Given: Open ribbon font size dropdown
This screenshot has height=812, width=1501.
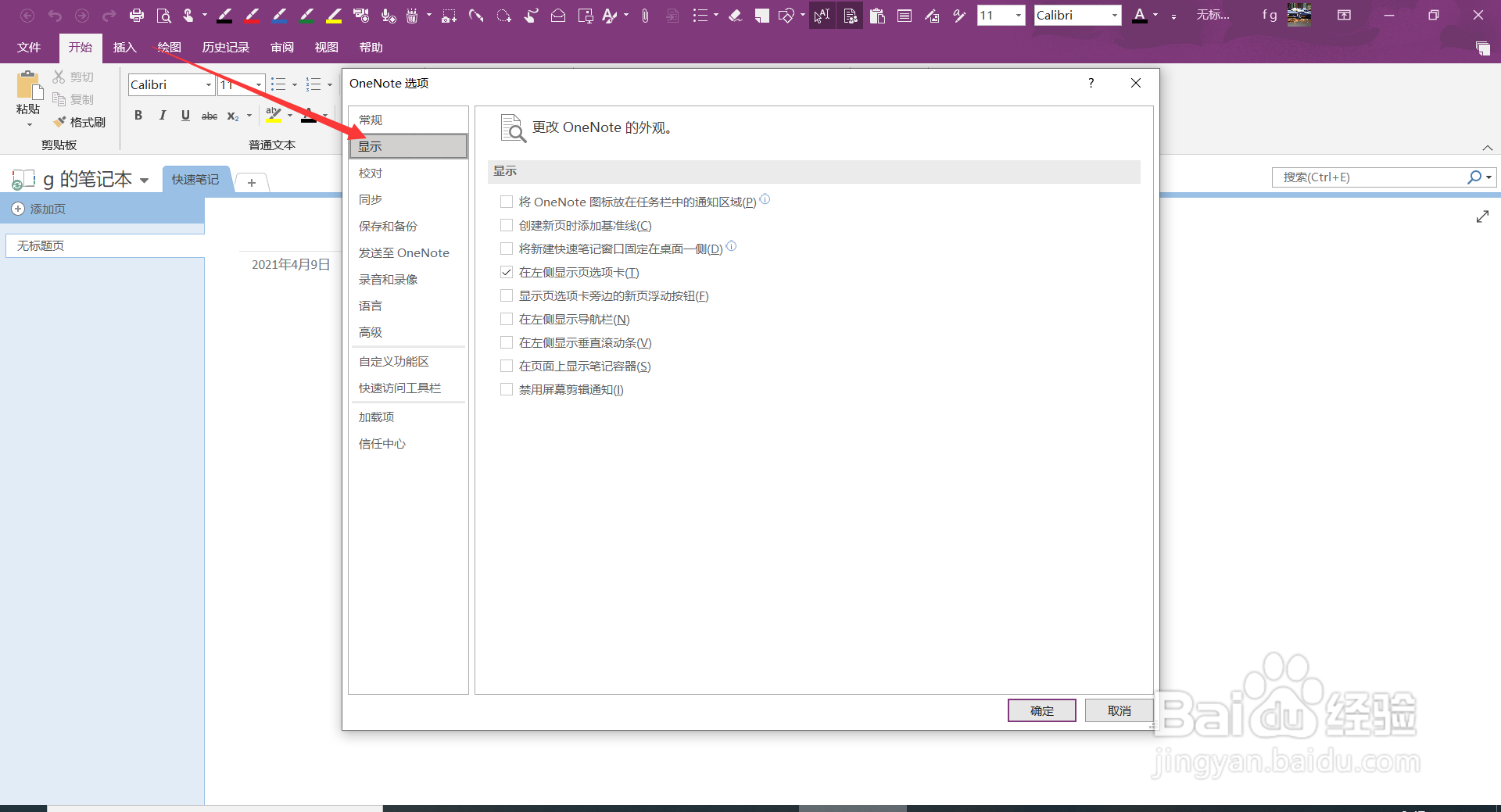Looking at the screenshot, I should coord(259,84).
